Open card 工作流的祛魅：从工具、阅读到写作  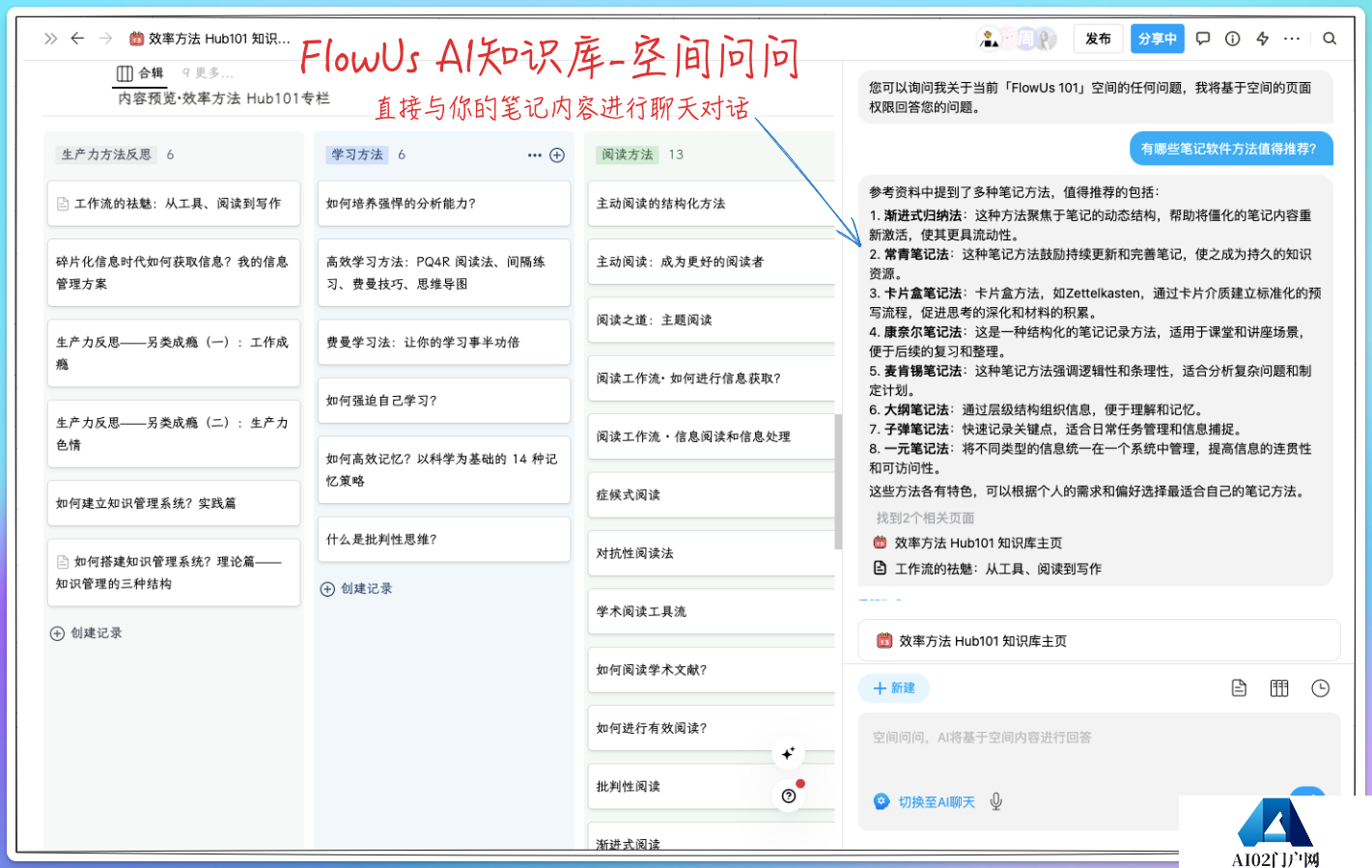click(174, 204)
